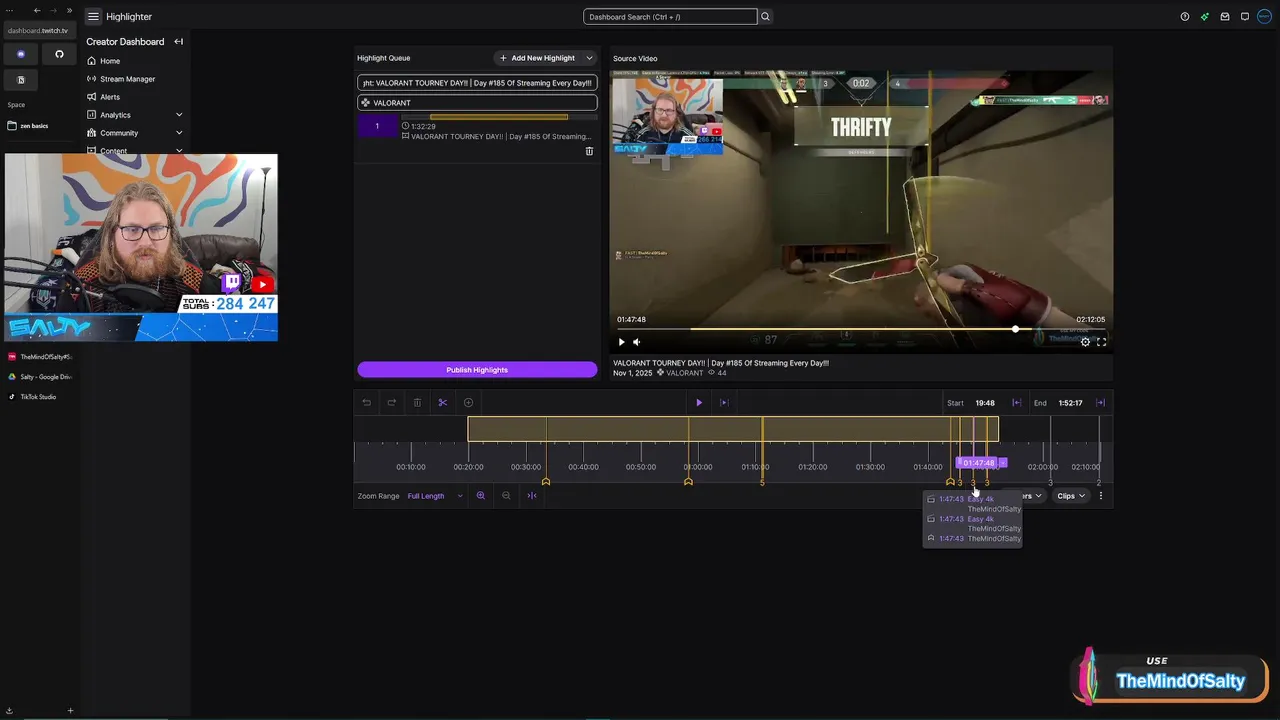This screenshot has height=720, width=1280.
Task: Mute the source video volume
Action: (x=637, y=342)
